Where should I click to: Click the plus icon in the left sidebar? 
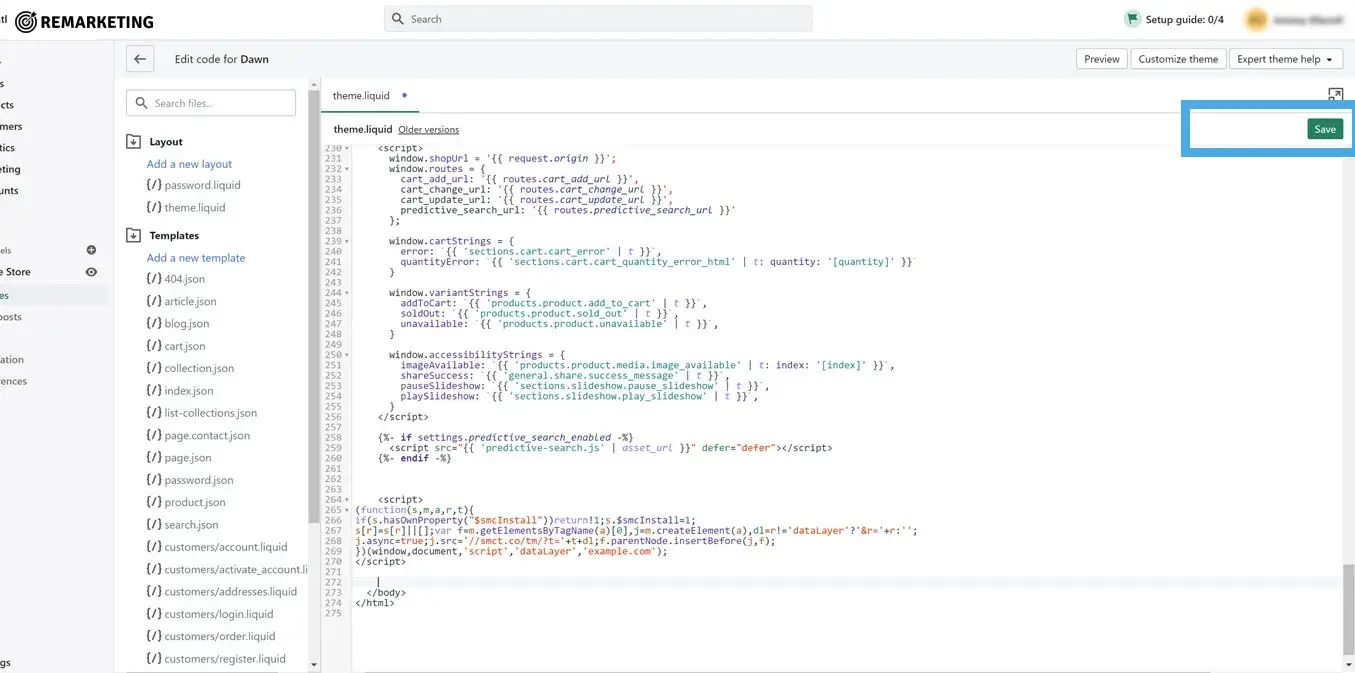tap(91, 250)
